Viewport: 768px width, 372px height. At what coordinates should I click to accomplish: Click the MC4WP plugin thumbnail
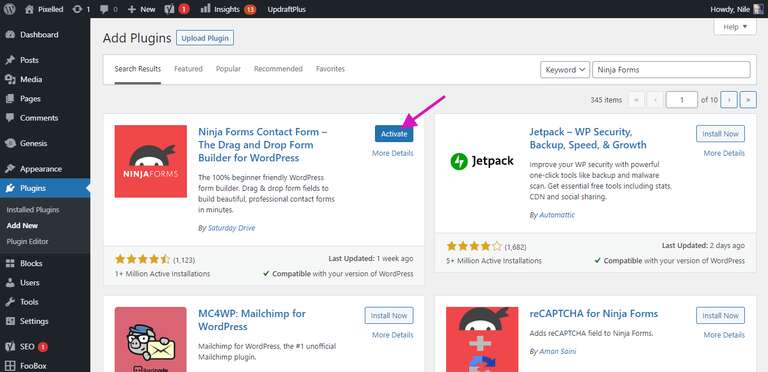click(150, 340)
